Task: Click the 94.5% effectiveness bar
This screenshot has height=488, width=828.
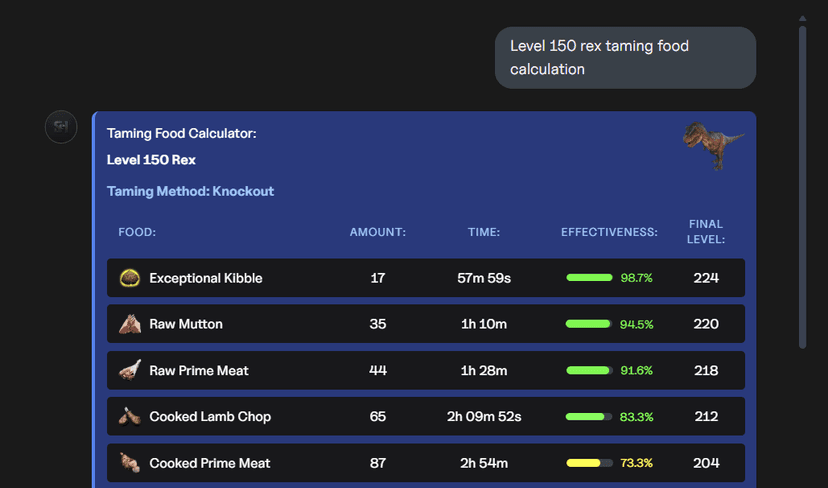Action: point(589,324)
